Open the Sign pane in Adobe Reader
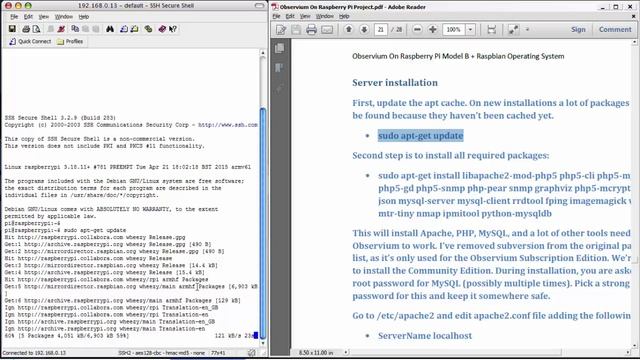The image size is (640, 360). click(578, 29)
